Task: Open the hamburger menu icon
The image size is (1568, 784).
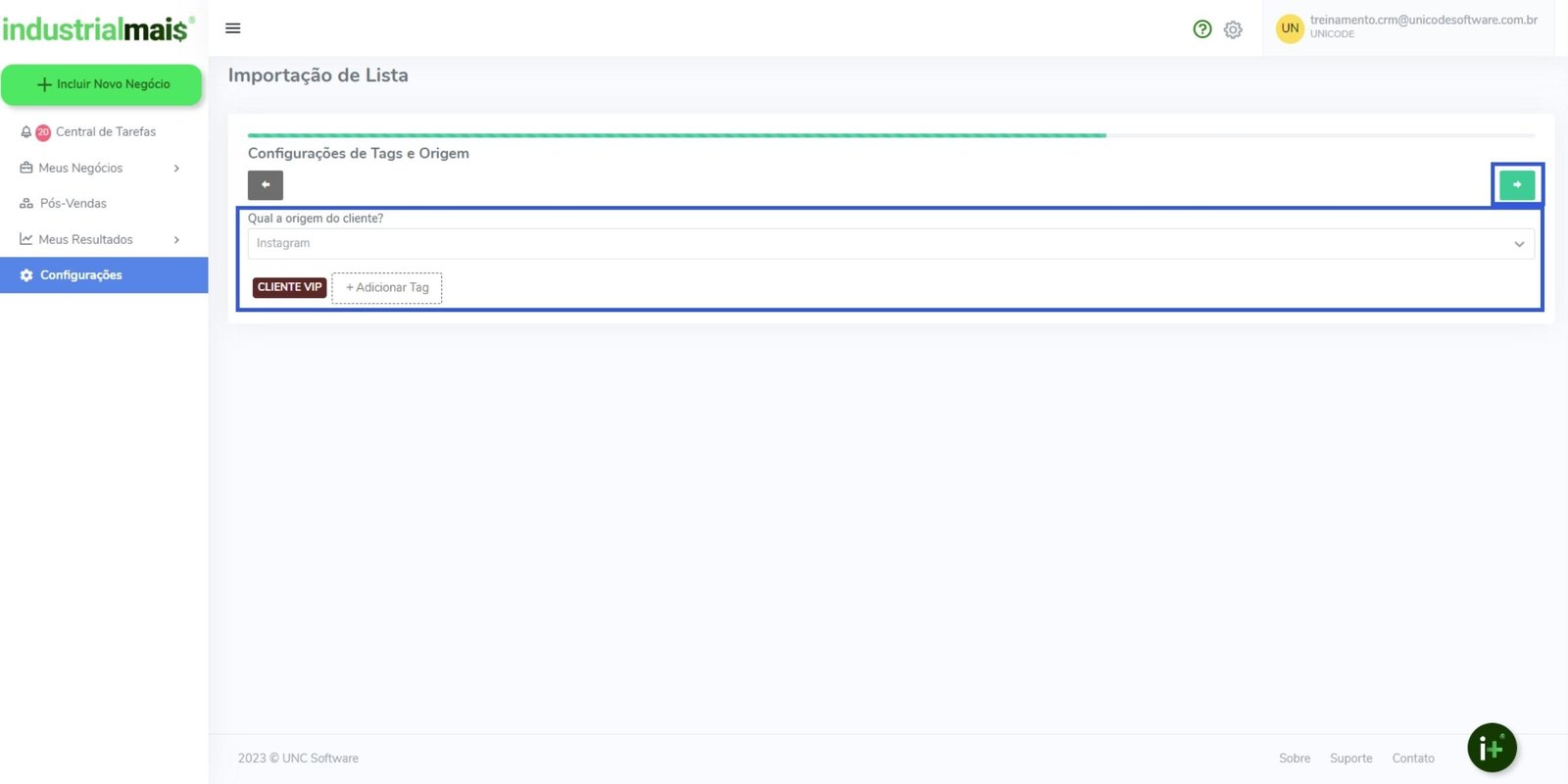Action: point(233,28)
